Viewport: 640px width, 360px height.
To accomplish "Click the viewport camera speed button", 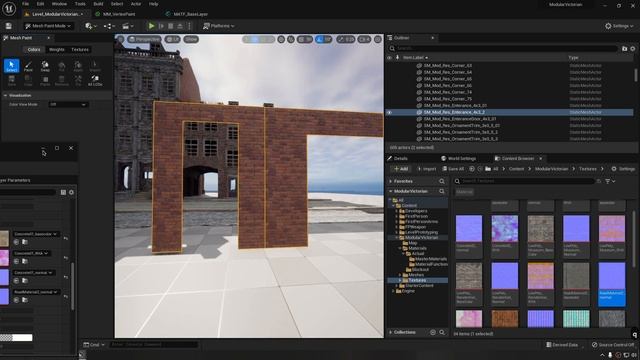I will pyautogui.click(x=364, y=39).
